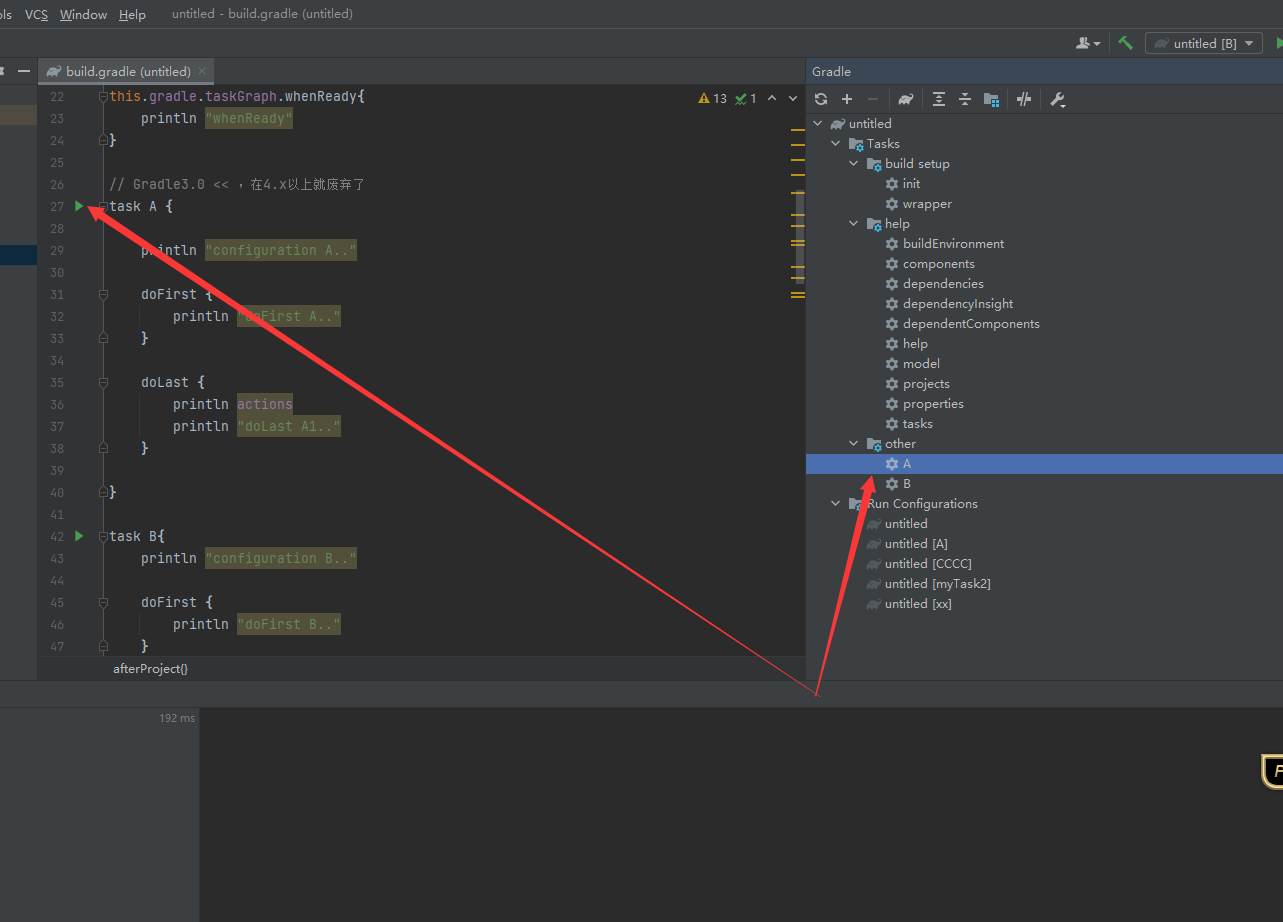Click the green checkmark typo indicator
The height and width of the screenshot is (922, 1283).
pyautogui.click(x=746, y=98)
